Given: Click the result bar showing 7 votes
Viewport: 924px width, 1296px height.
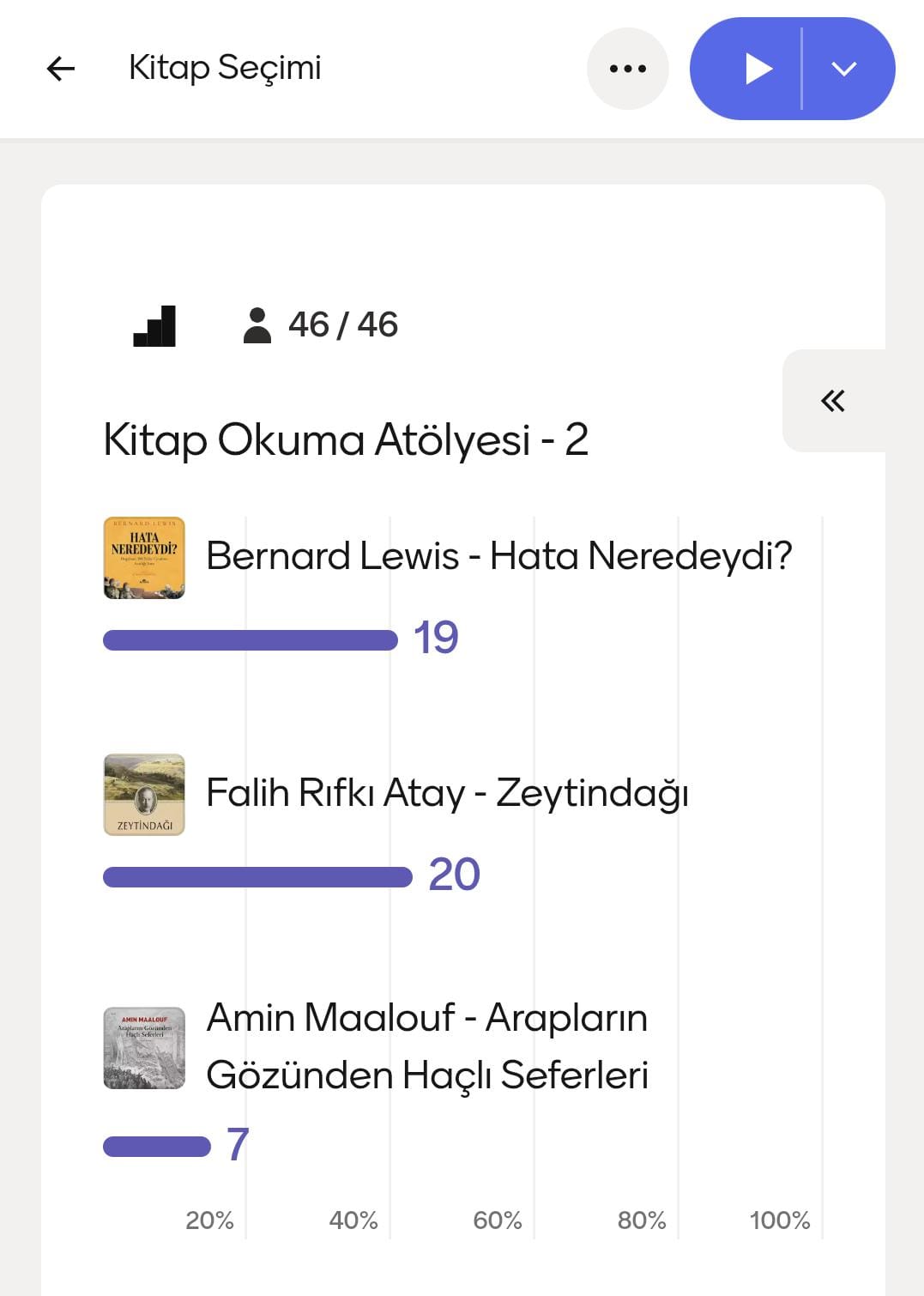Looking at the screenshot, I should (156, 1147).
